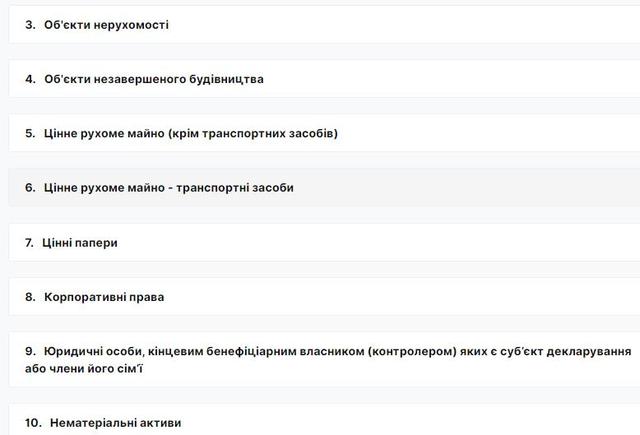Select number 9 before «Юридичні особи»
Viewport: 640px width, 435px height.
[x=30, y=352]
